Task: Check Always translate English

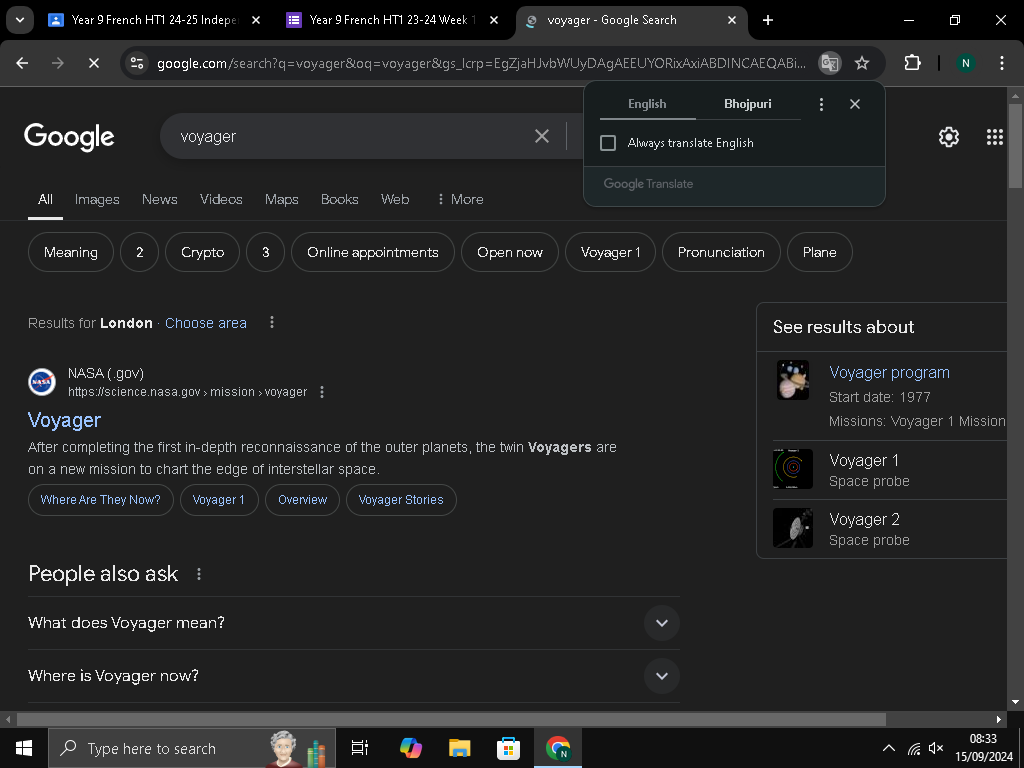Action: tap(608, 143)
